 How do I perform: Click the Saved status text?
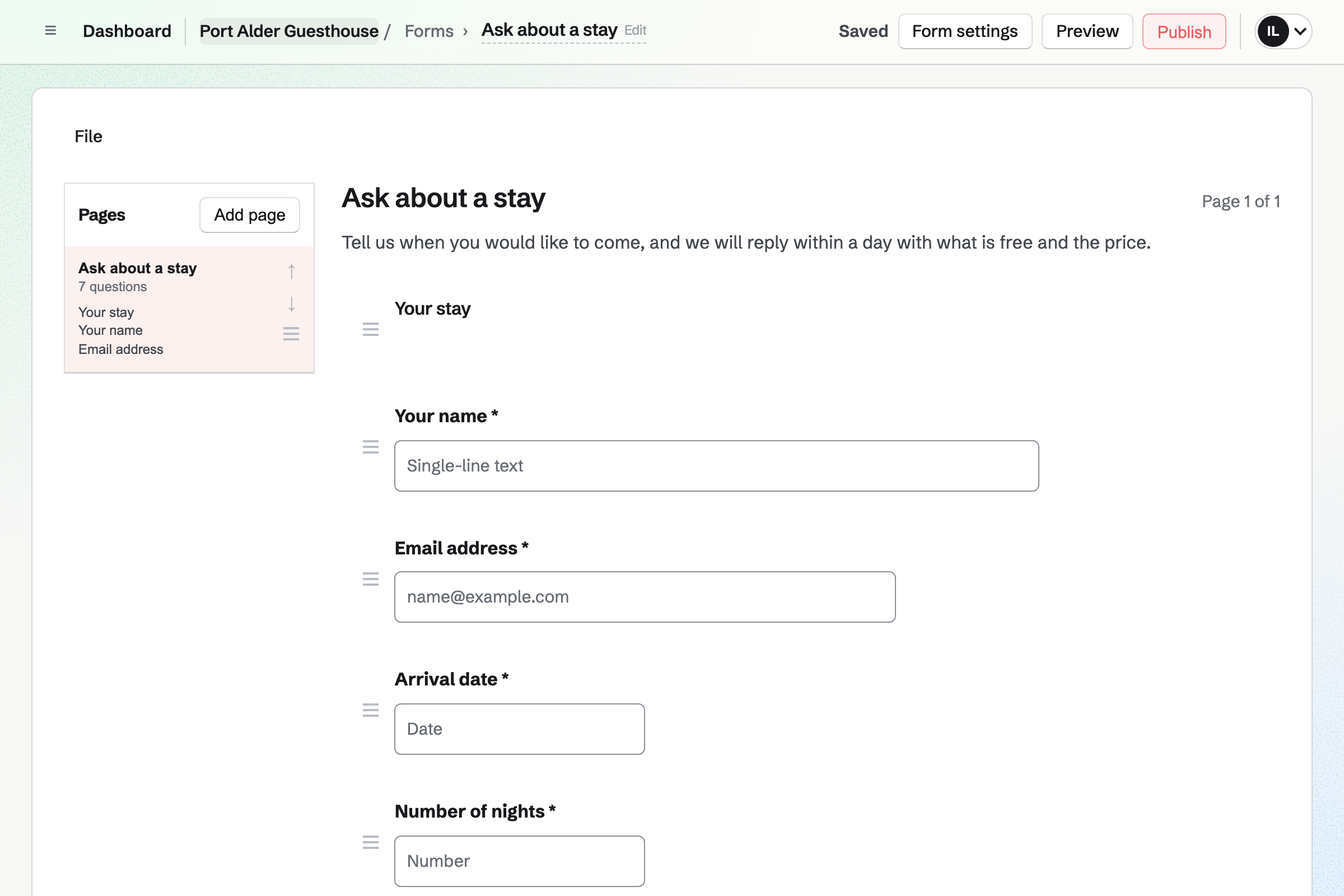click(864, 31)
